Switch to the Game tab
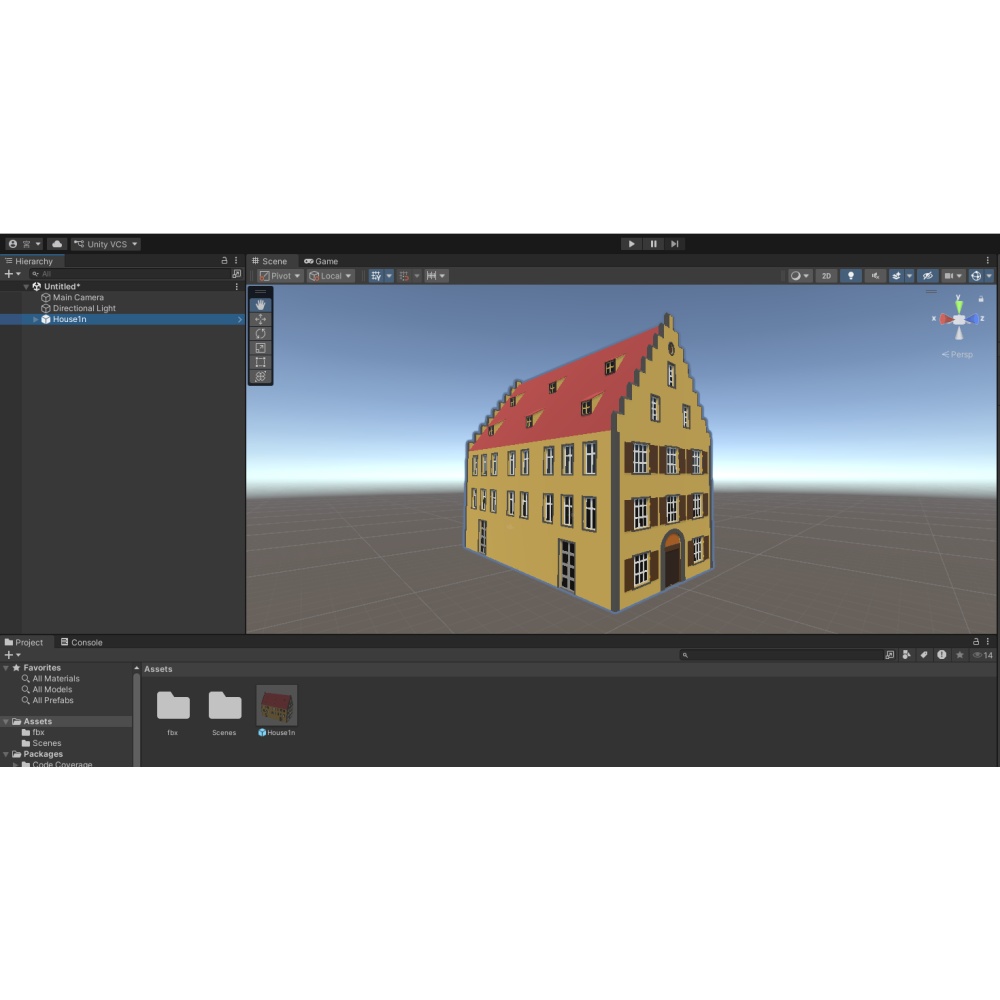The image size is (1000, 1000). coord(321,261)
